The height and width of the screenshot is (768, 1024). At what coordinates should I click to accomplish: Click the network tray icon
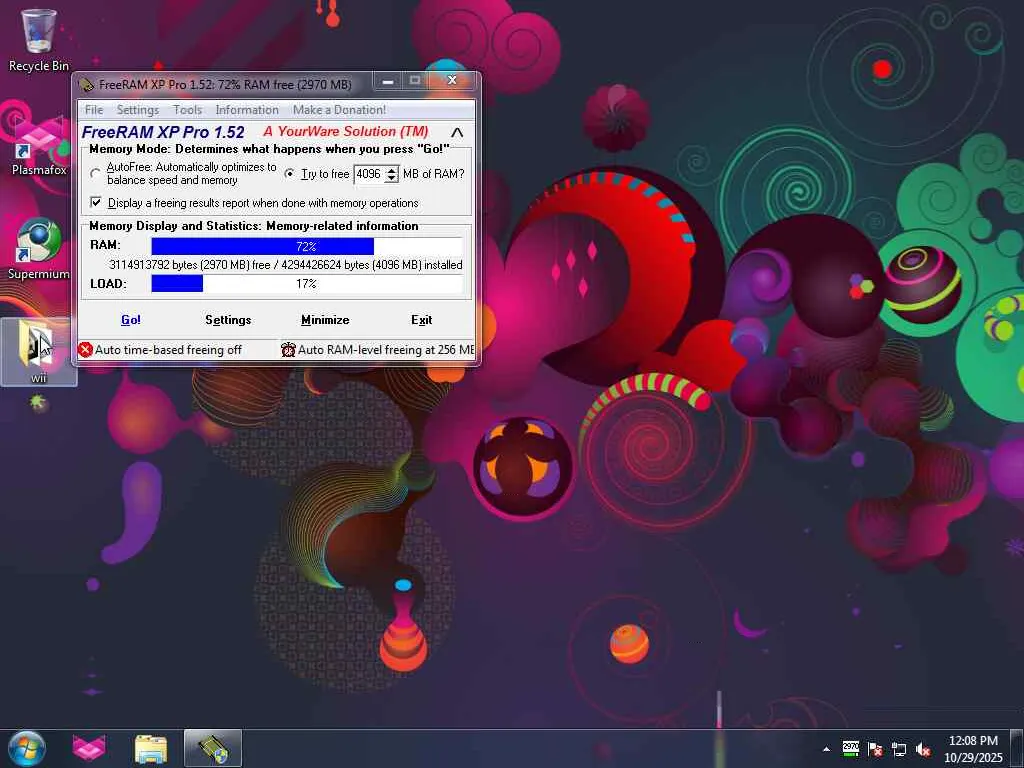899,749
